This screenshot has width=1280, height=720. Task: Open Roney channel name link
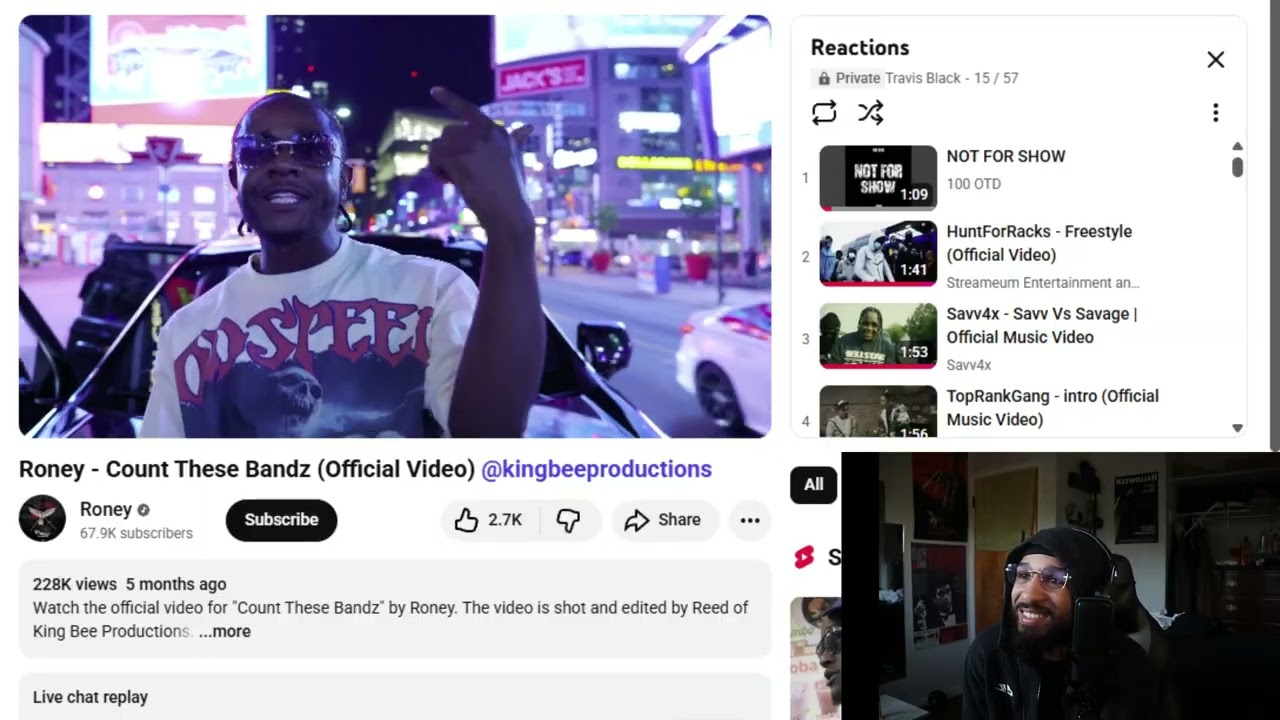point(106,510)
